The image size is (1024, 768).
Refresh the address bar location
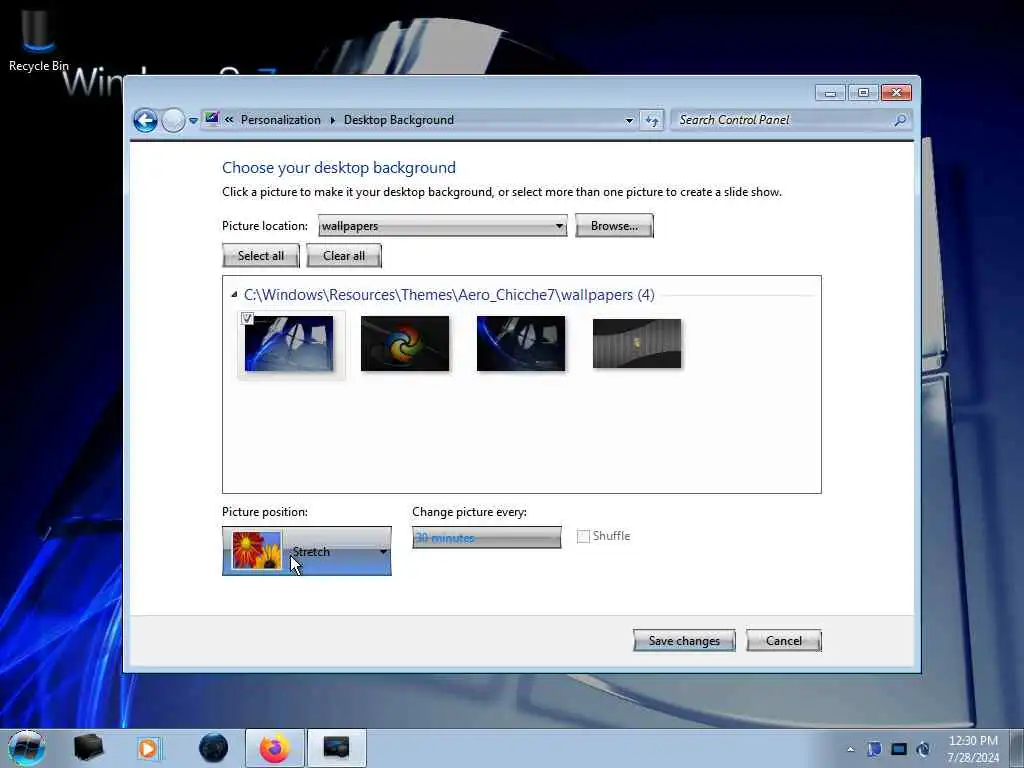[652, 120]
